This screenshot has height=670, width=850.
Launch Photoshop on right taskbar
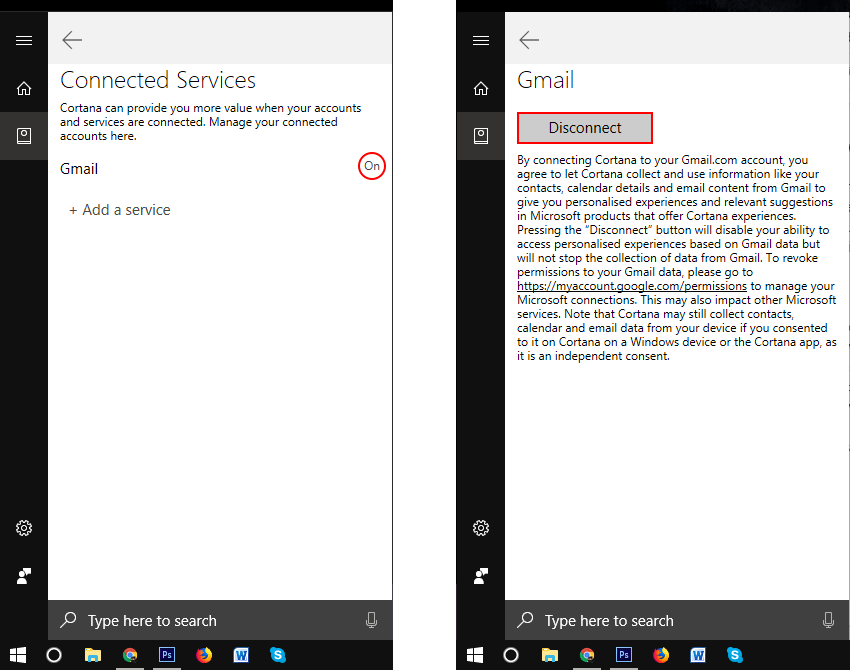click(x=624, y=655)
